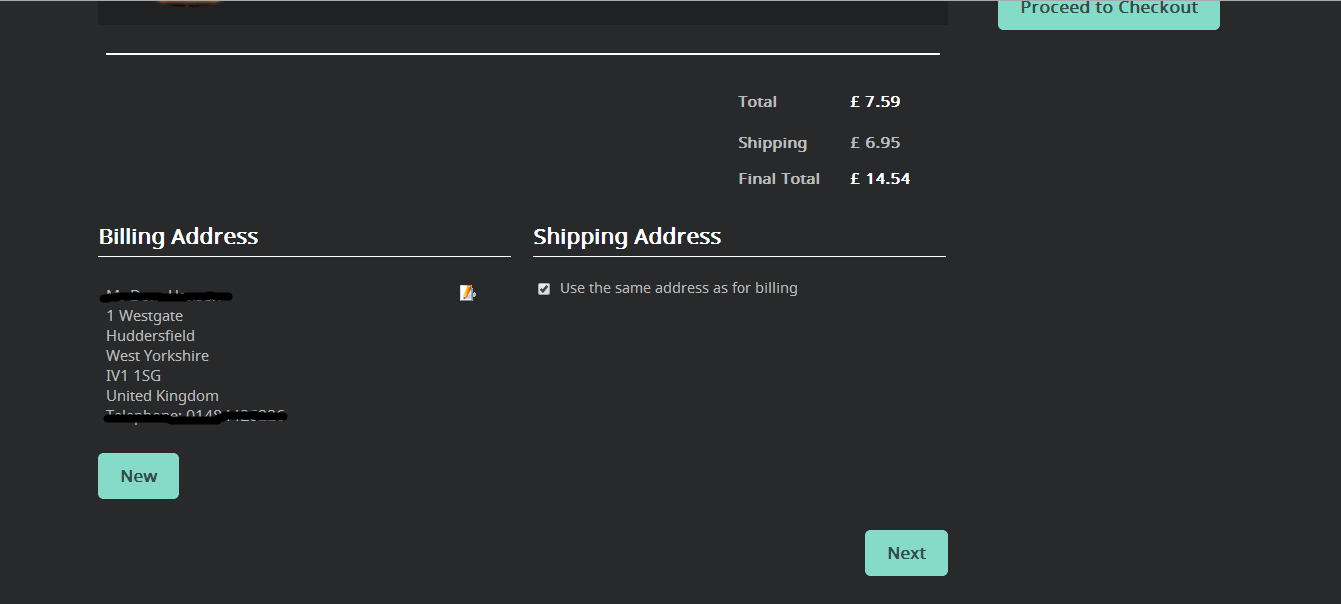1341x604 pixels.
Task: Click the Billing Address heading
Action: (178, 237)
